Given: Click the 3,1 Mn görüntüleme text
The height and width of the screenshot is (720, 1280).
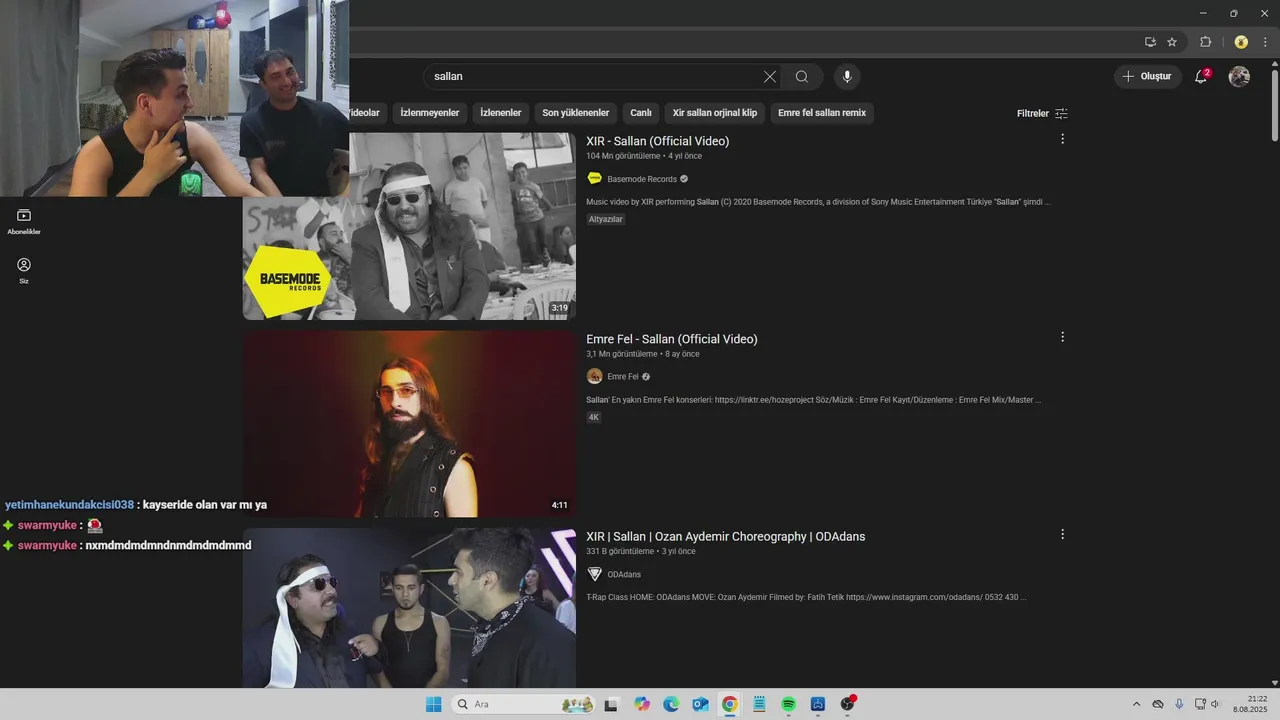Looking at the screenshot, I should [x=622, y=354].
